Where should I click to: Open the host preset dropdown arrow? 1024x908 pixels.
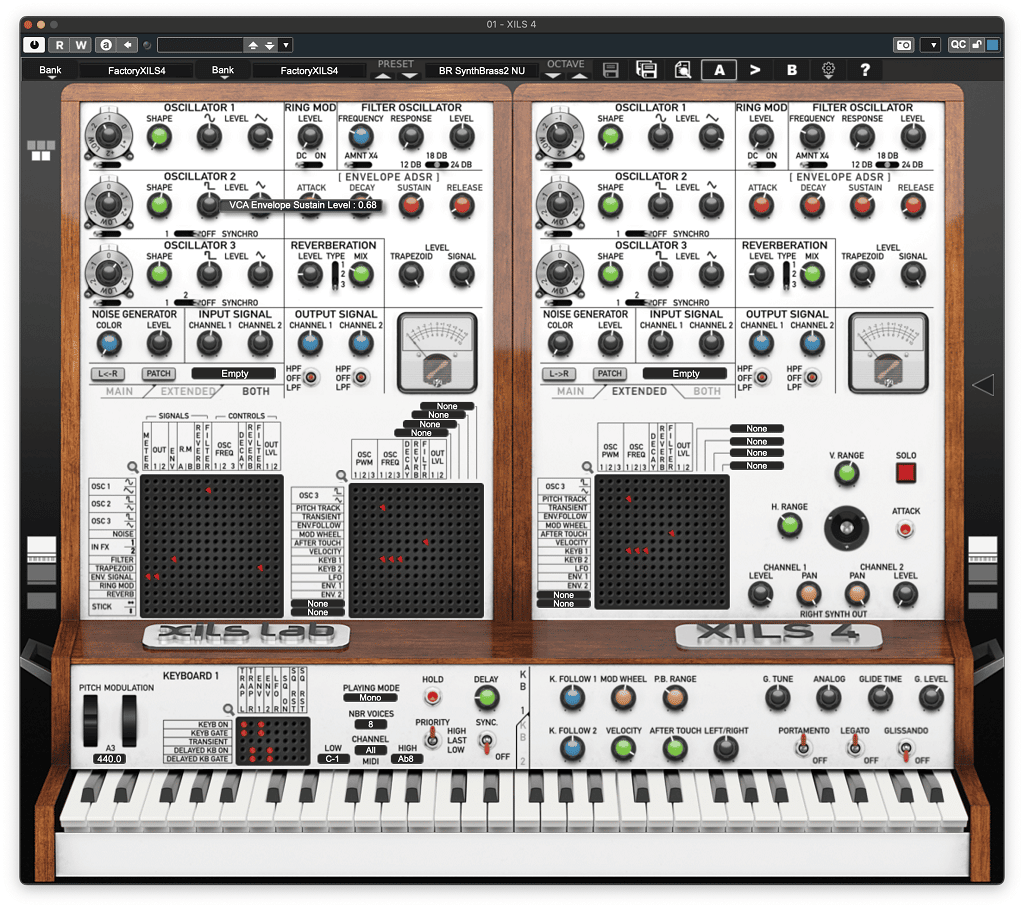point(286,45)
